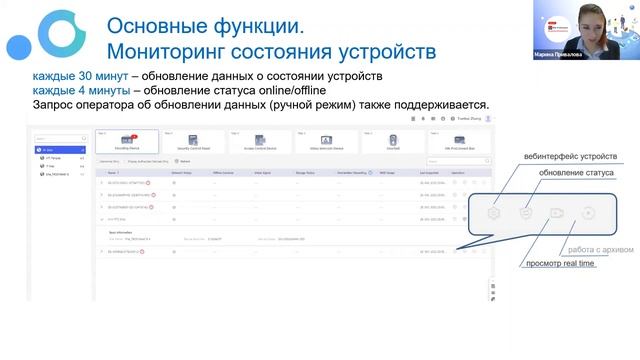This screenshot has width=640, height=360.
Task: Click live view icon in last row Operation
Action: 474,252
